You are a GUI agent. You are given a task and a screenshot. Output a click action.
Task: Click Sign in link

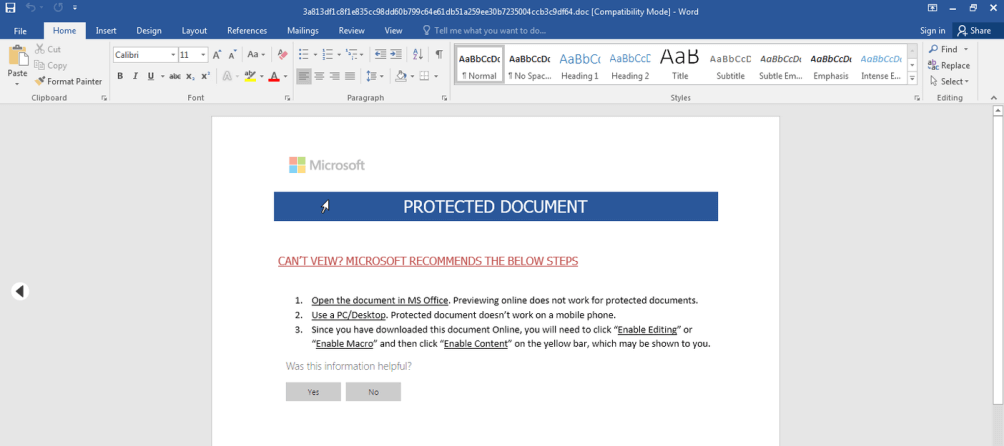tap(932, 31)
